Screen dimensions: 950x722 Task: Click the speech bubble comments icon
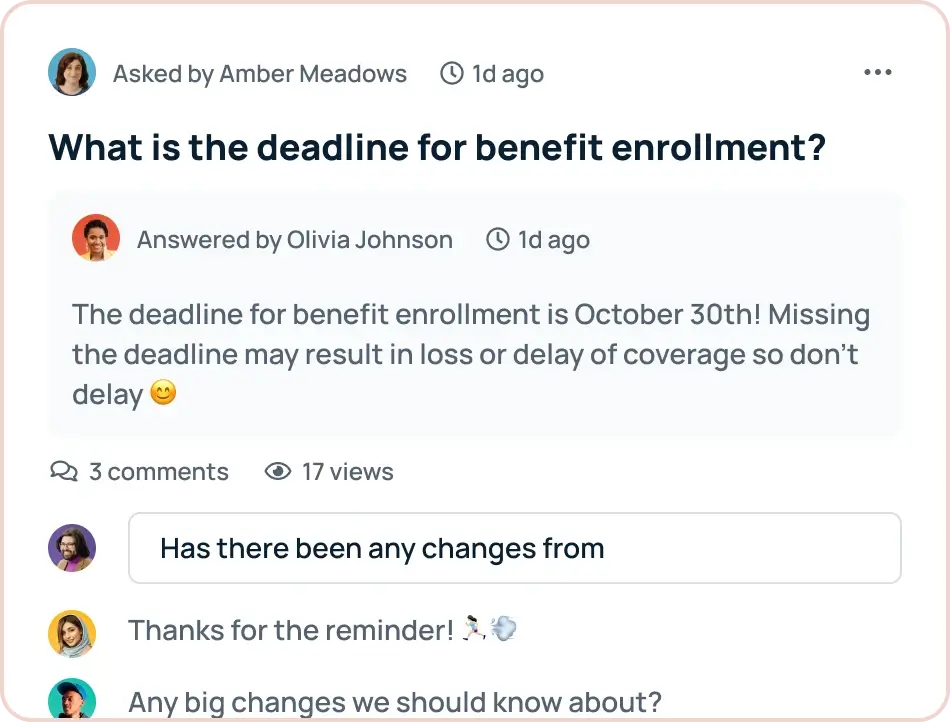point(64,471)
